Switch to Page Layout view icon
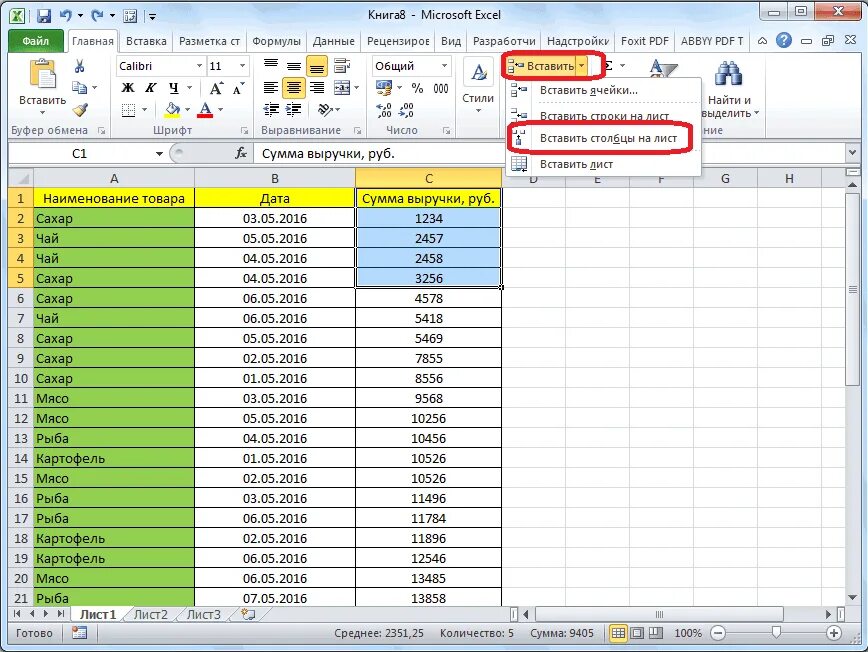Screen dimensions: 868x652 pos(637,633)
